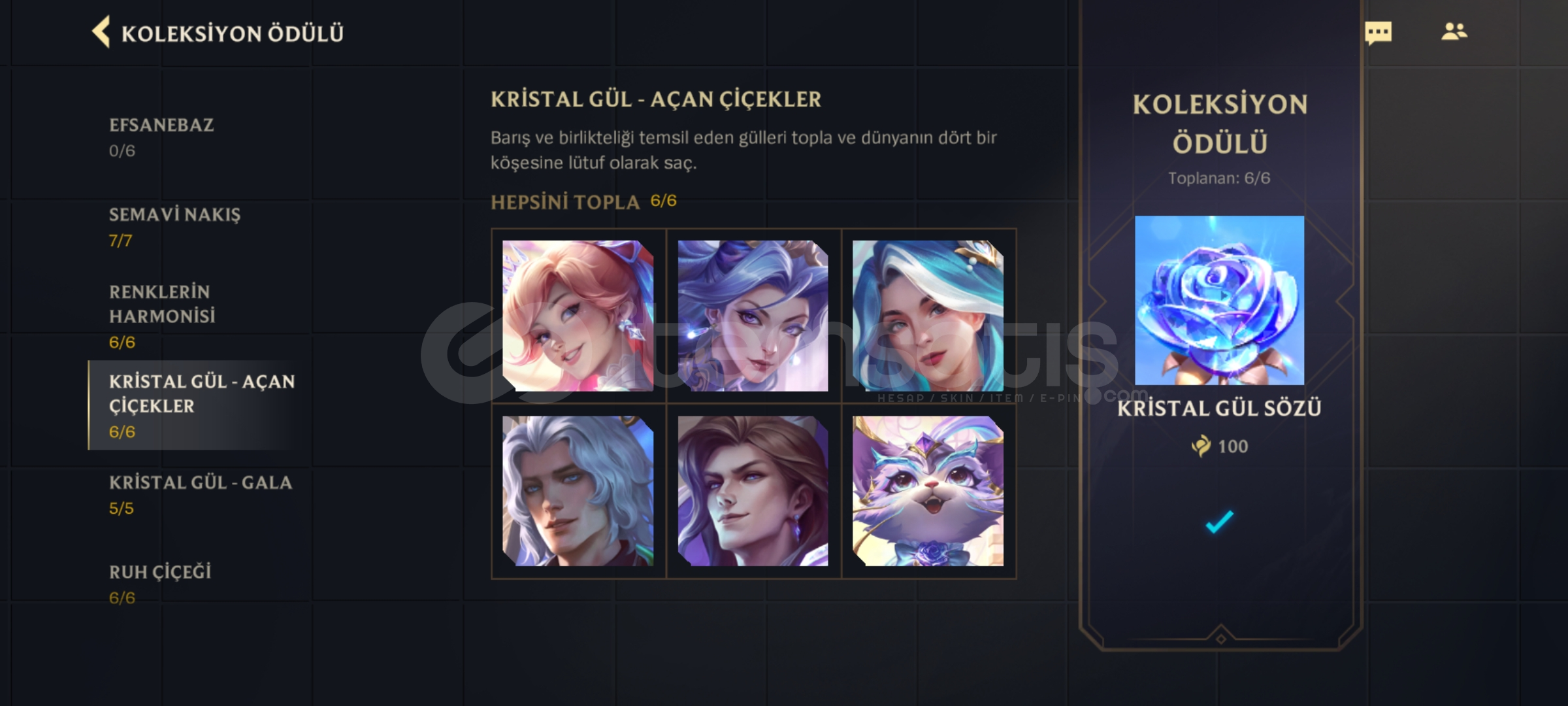
Task: Select the silver-haired man skin portrait
Action: [578, 491]
